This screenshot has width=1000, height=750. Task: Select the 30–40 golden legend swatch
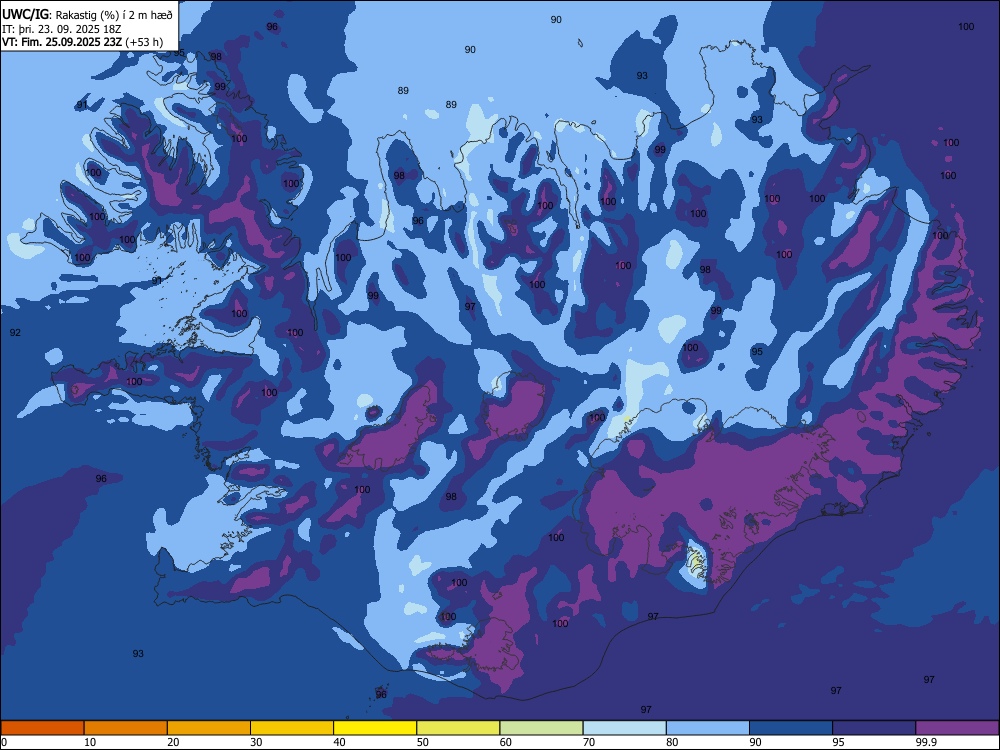(x=292, y=728)
